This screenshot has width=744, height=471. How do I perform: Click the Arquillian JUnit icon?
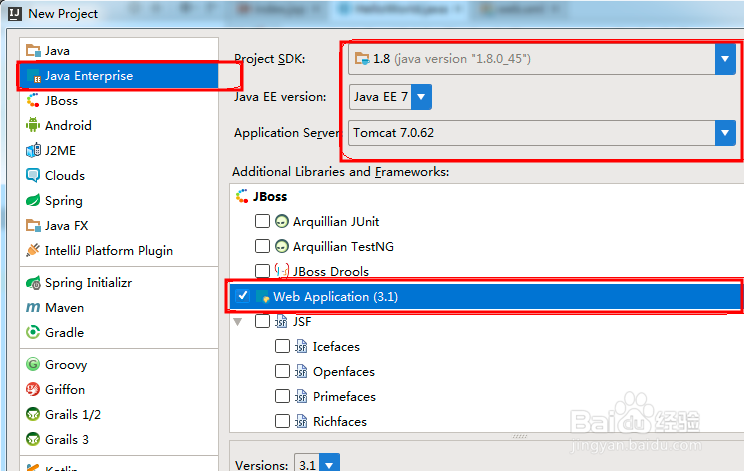[282, 222]
